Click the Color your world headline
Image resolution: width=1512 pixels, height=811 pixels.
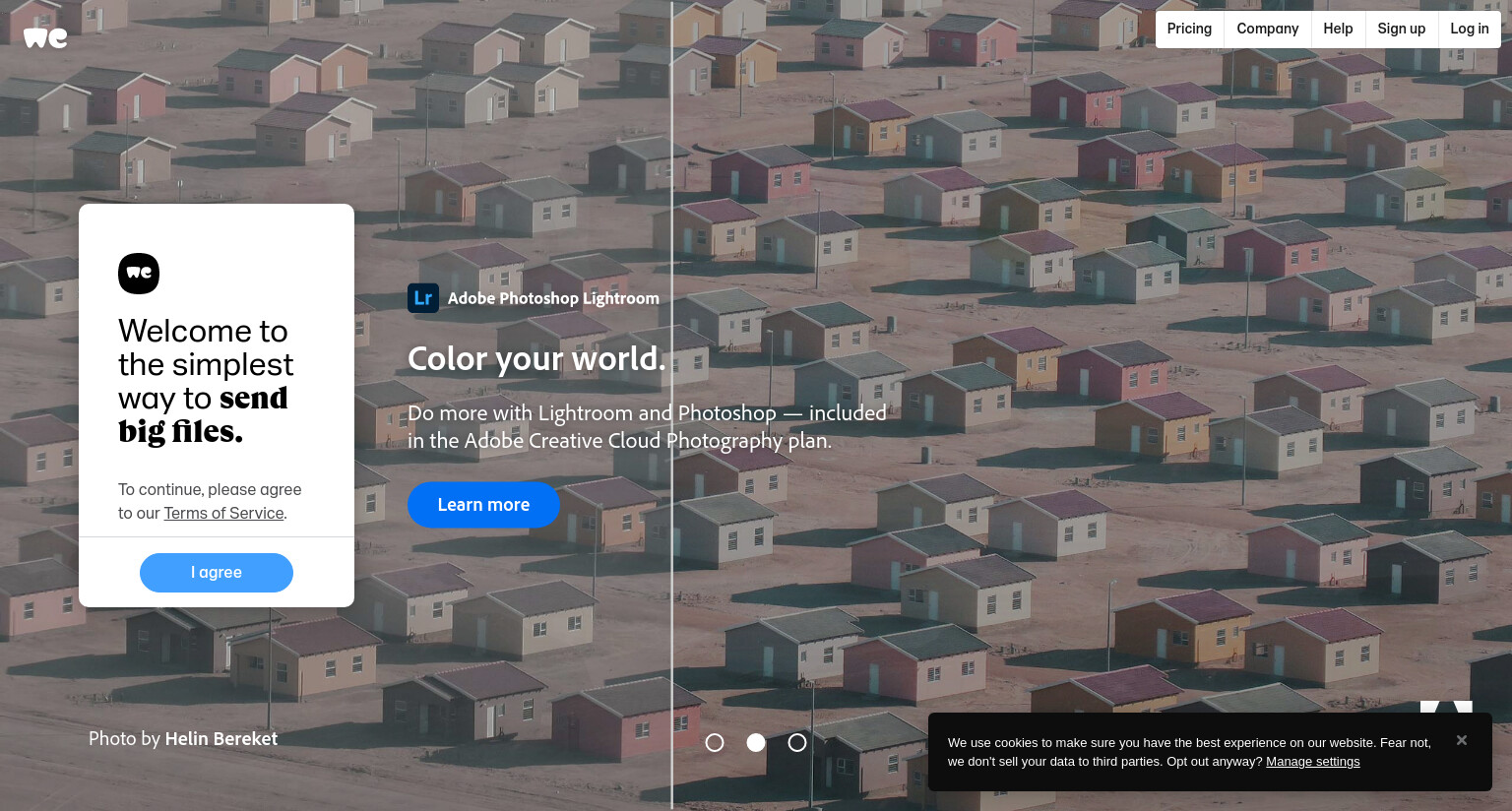click(x=536, y=359)
